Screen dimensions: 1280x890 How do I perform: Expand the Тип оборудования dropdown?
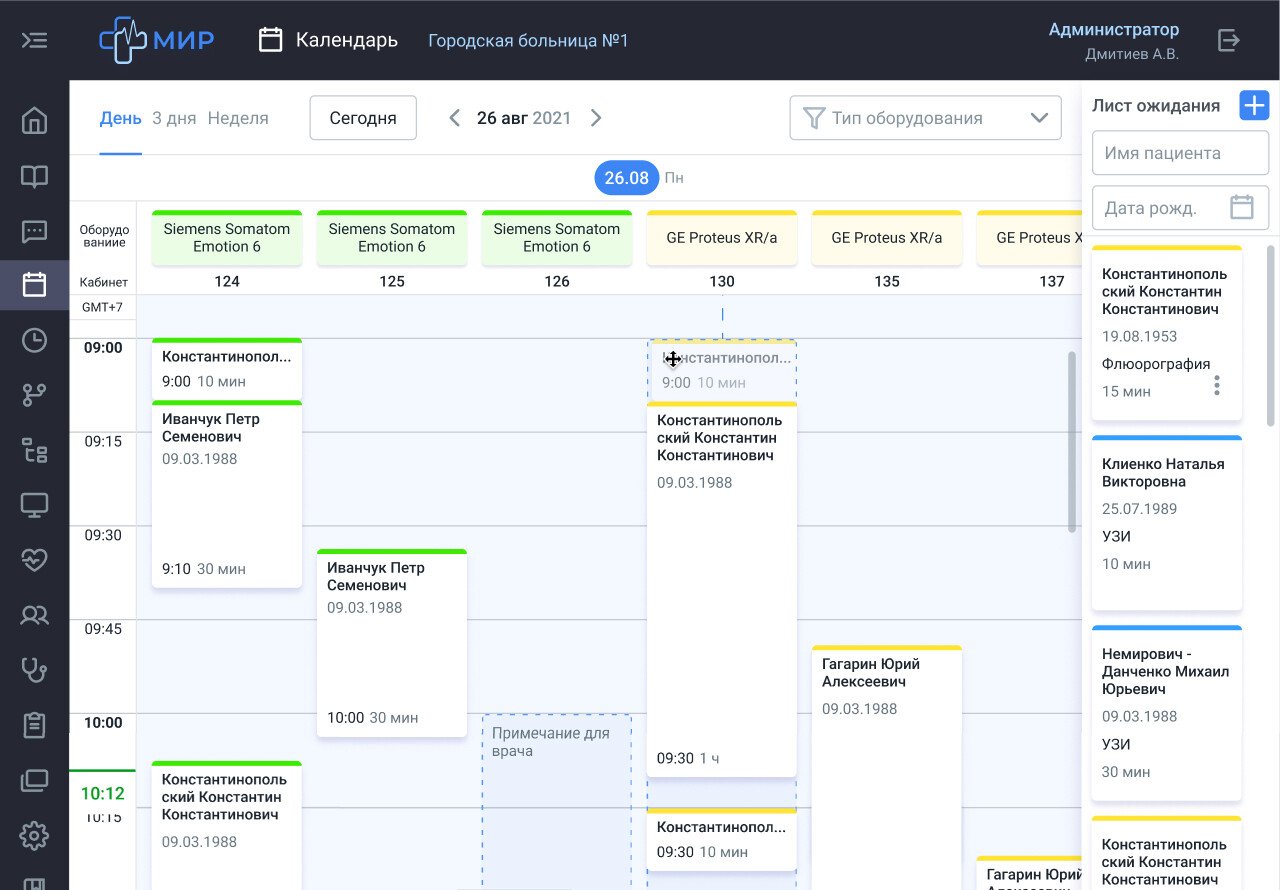(x=925, y=118)
